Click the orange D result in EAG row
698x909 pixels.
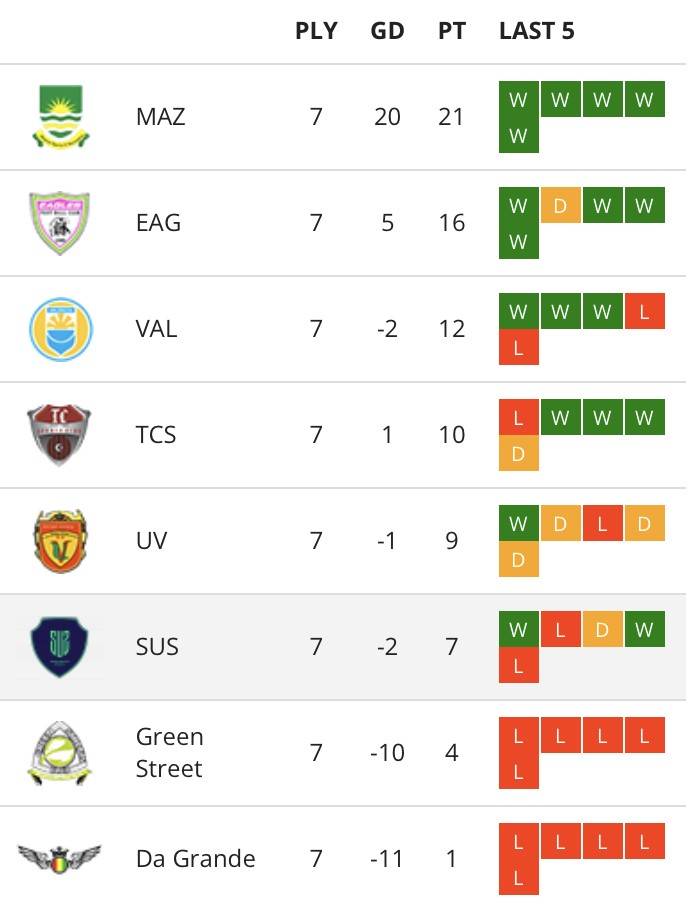(x=560, y=206)
